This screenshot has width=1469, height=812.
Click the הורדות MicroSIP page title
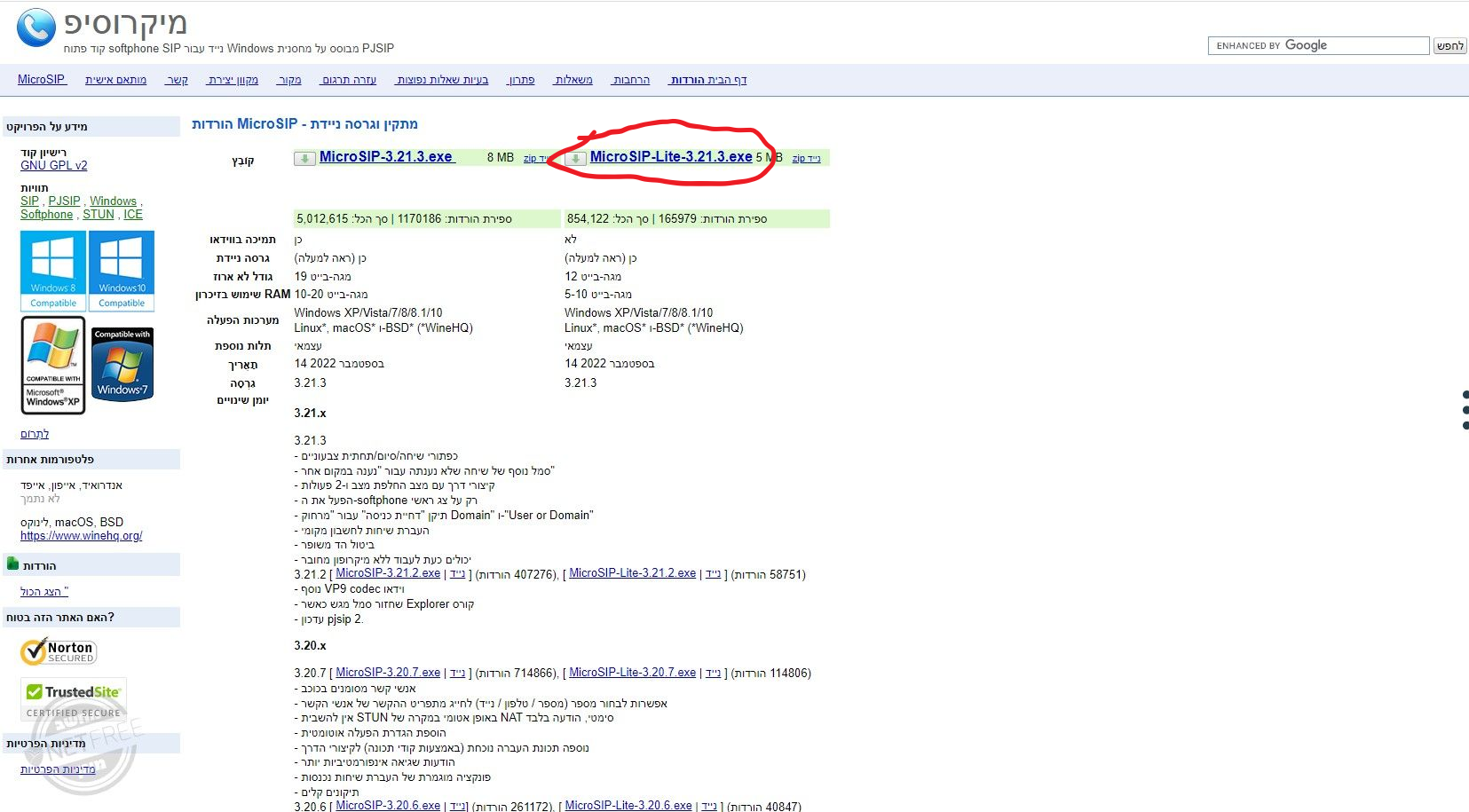tap(305, 124)
